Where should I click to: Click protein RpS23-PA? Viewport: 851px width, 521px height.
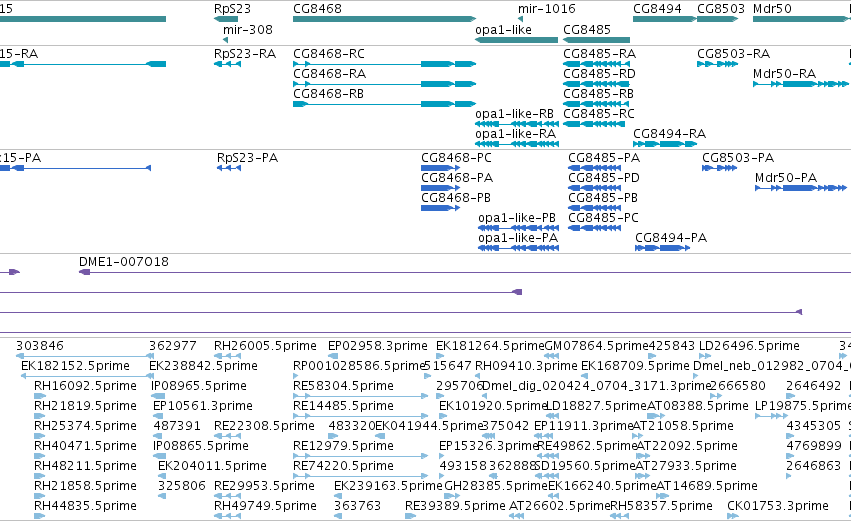point(247,158)
